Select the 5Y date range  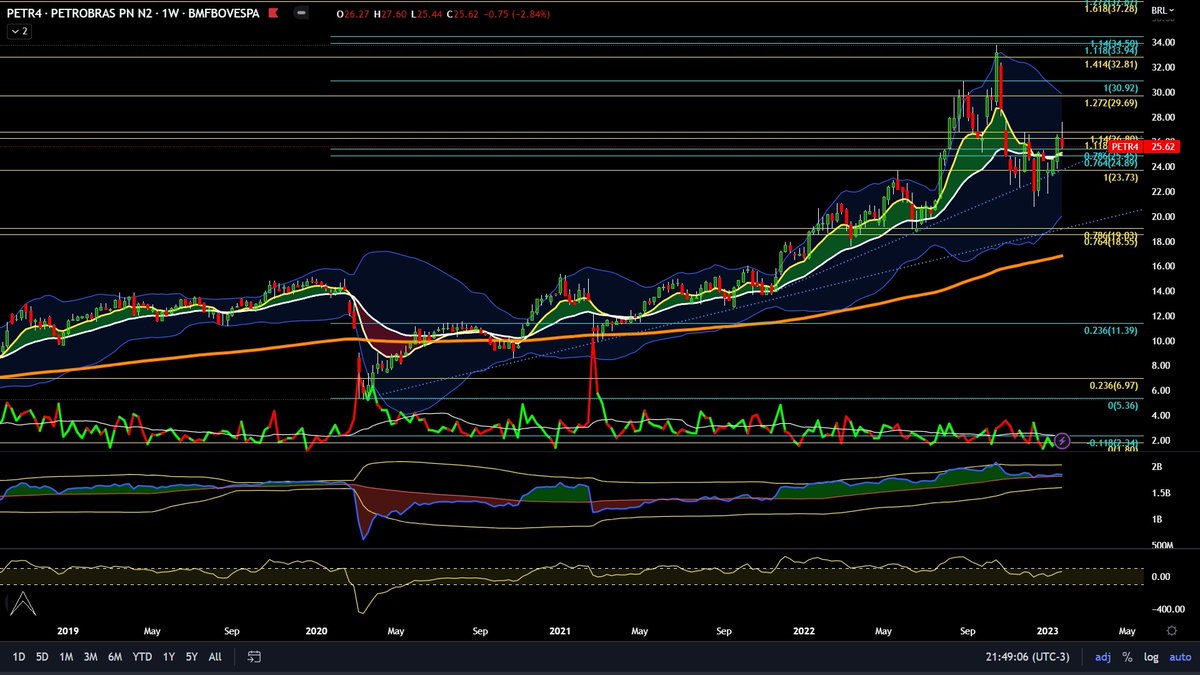[x=191, y=657]
